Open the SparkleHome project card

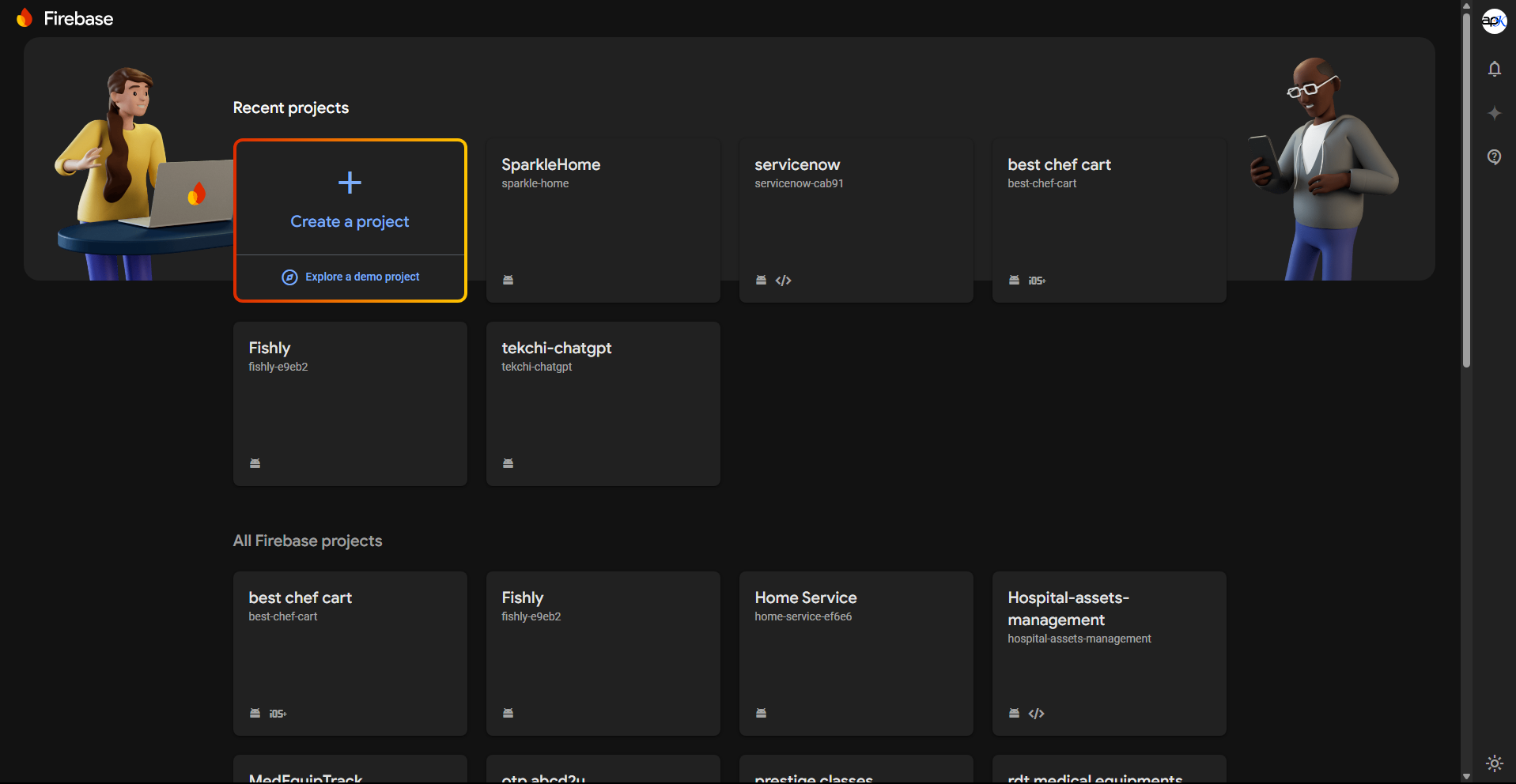click(x=603, y=221)
